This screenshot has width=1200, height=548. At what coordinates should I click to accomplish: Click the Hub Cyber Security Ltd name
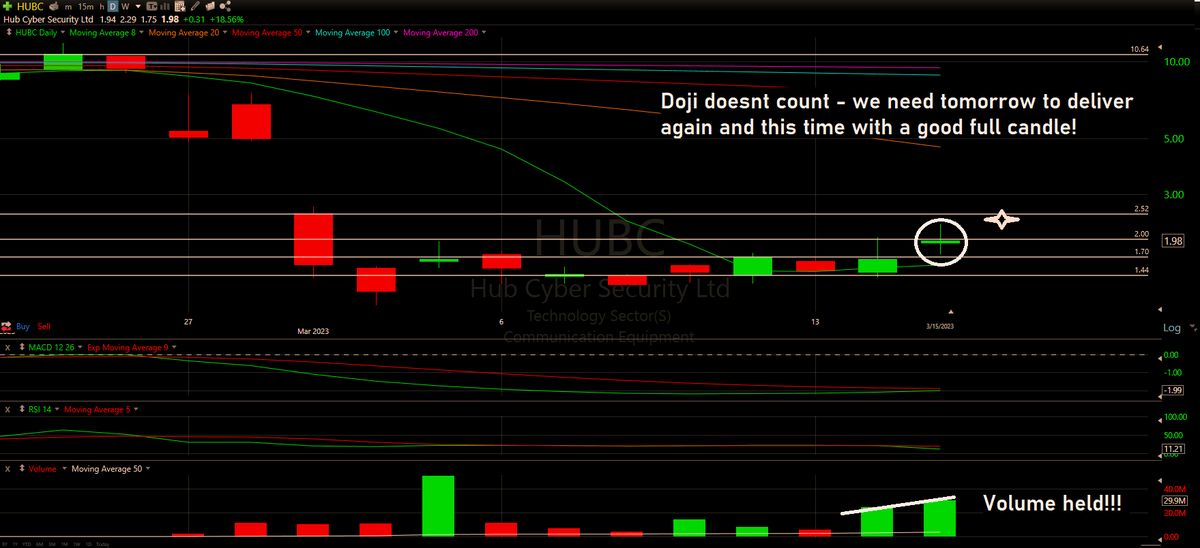pos(48,20)
